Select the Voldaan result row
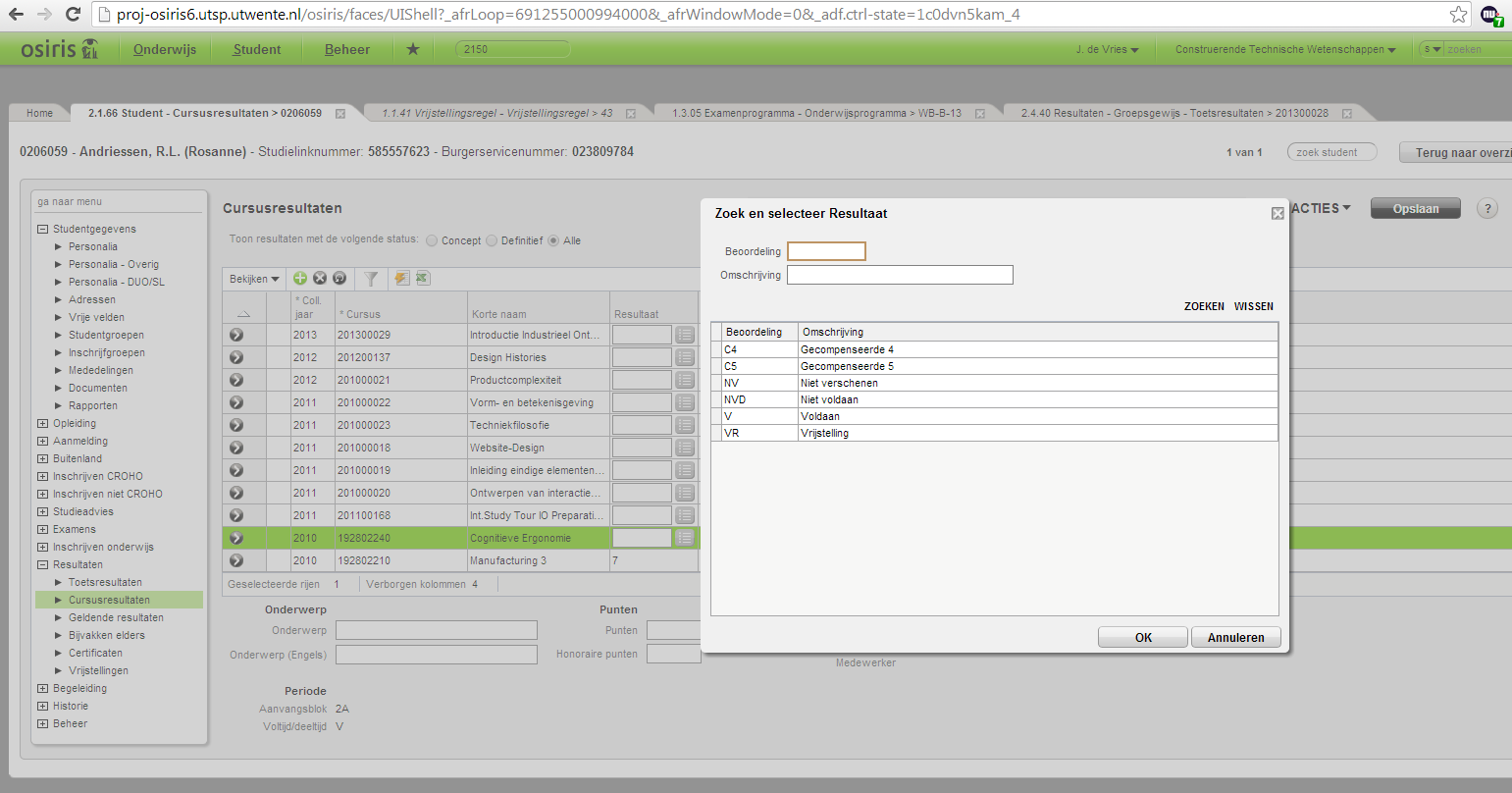Viewport: 1512px width, 793px height. click(x=995, y=416)
